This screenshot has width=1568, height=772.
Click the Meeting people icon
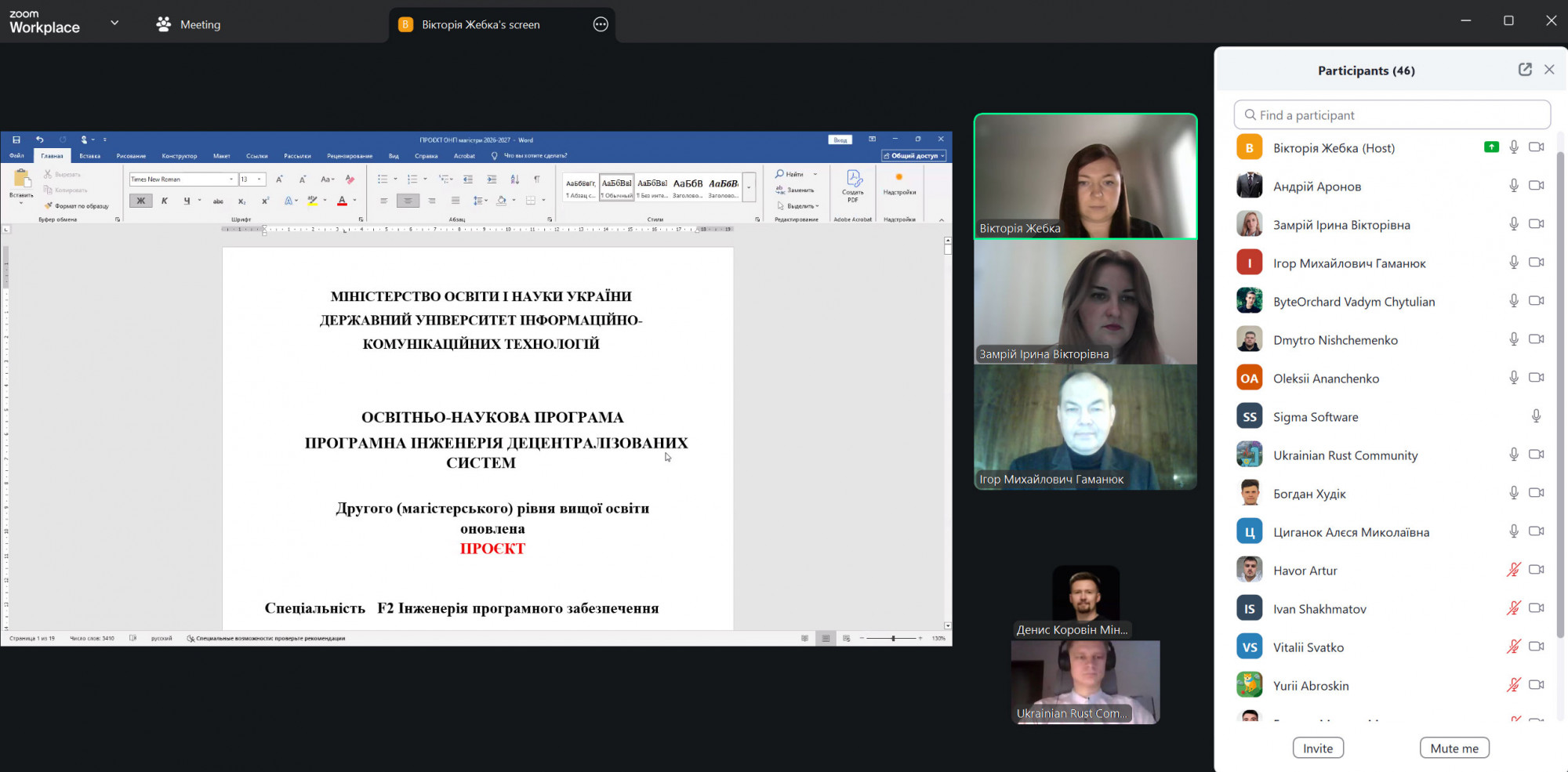click(163, 24)
